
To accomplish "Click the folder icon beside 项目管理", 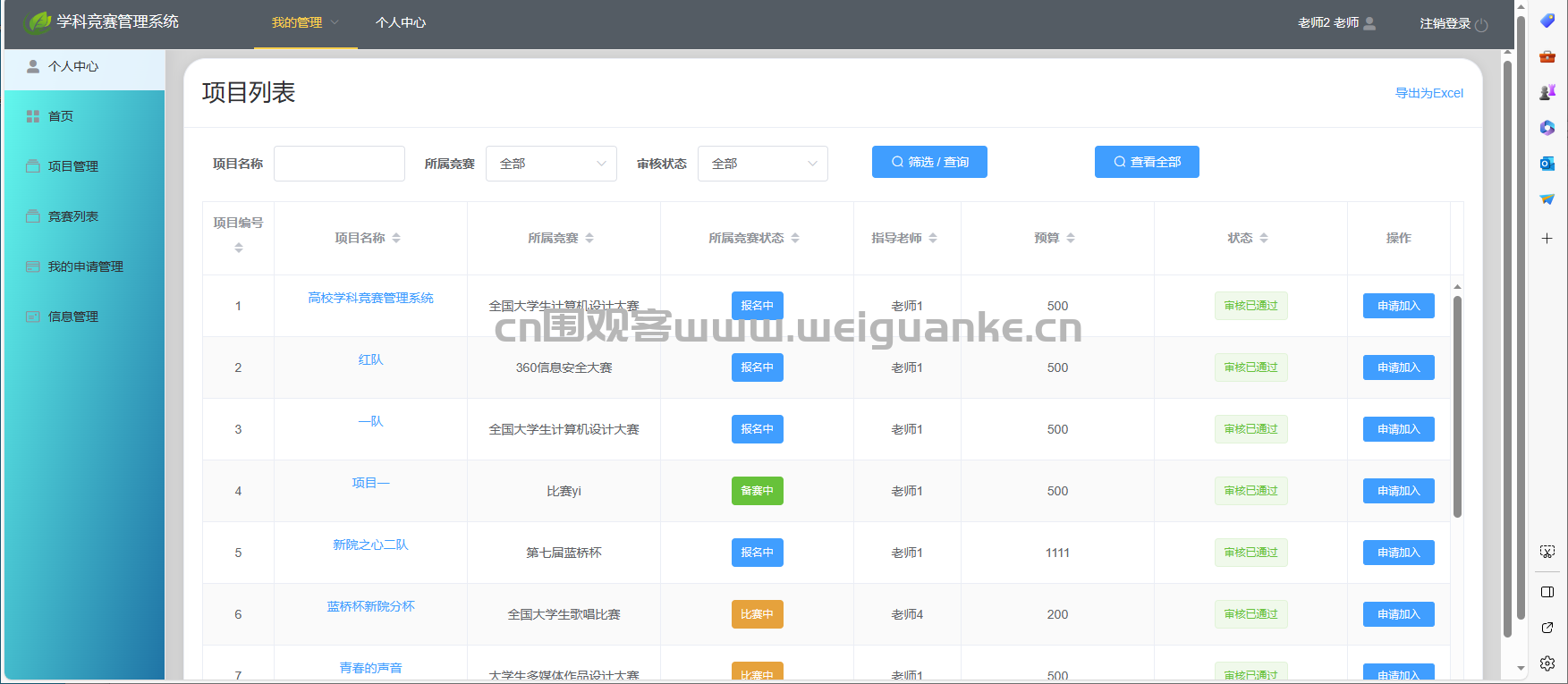I will [x=33, y=166].
